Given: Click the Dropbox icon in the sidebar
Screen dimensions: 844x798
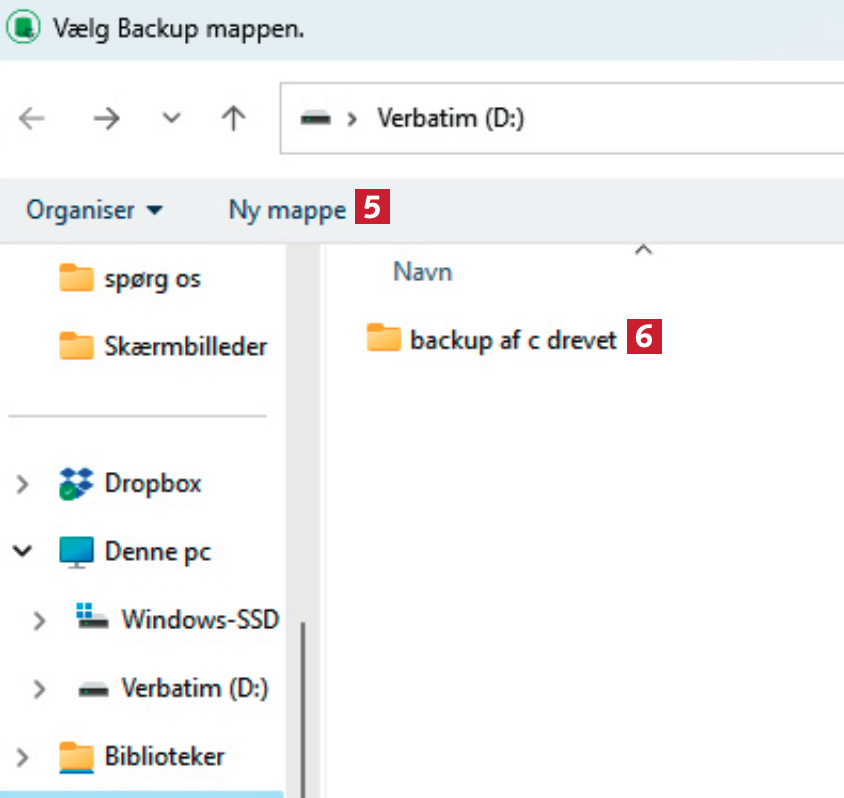Looking at the screenshot, I should tap(75, 483).
